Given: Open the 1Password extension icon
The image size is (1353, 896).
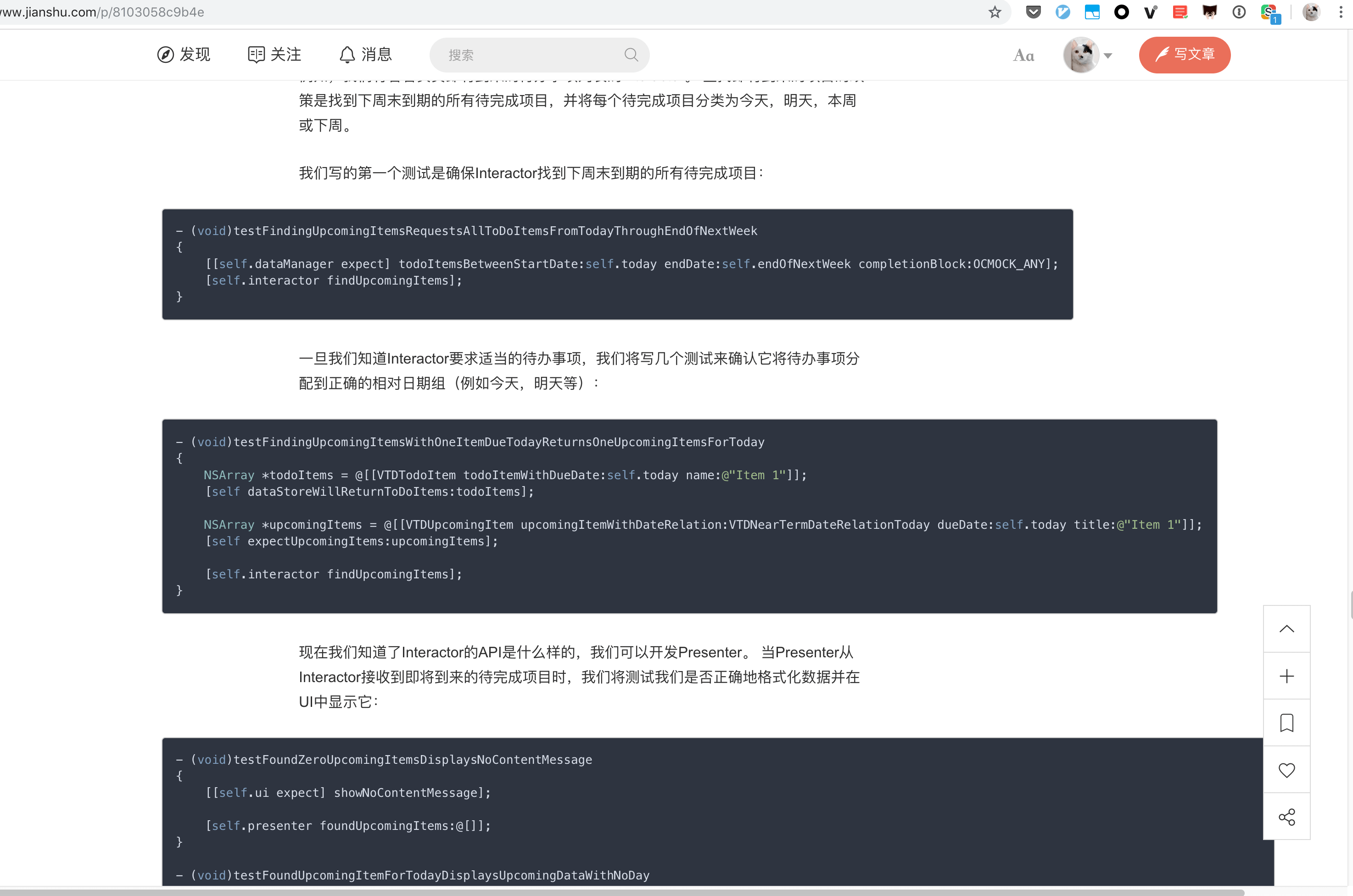Looking at the screenshot, I should coord(1239,12).
